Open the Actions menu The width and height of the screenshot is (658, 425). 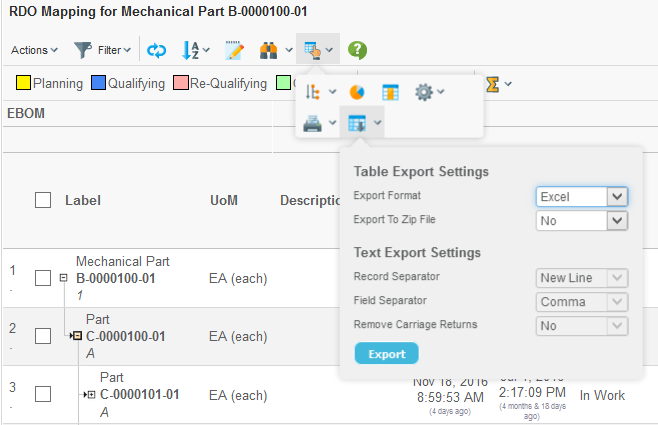point(34,50)
